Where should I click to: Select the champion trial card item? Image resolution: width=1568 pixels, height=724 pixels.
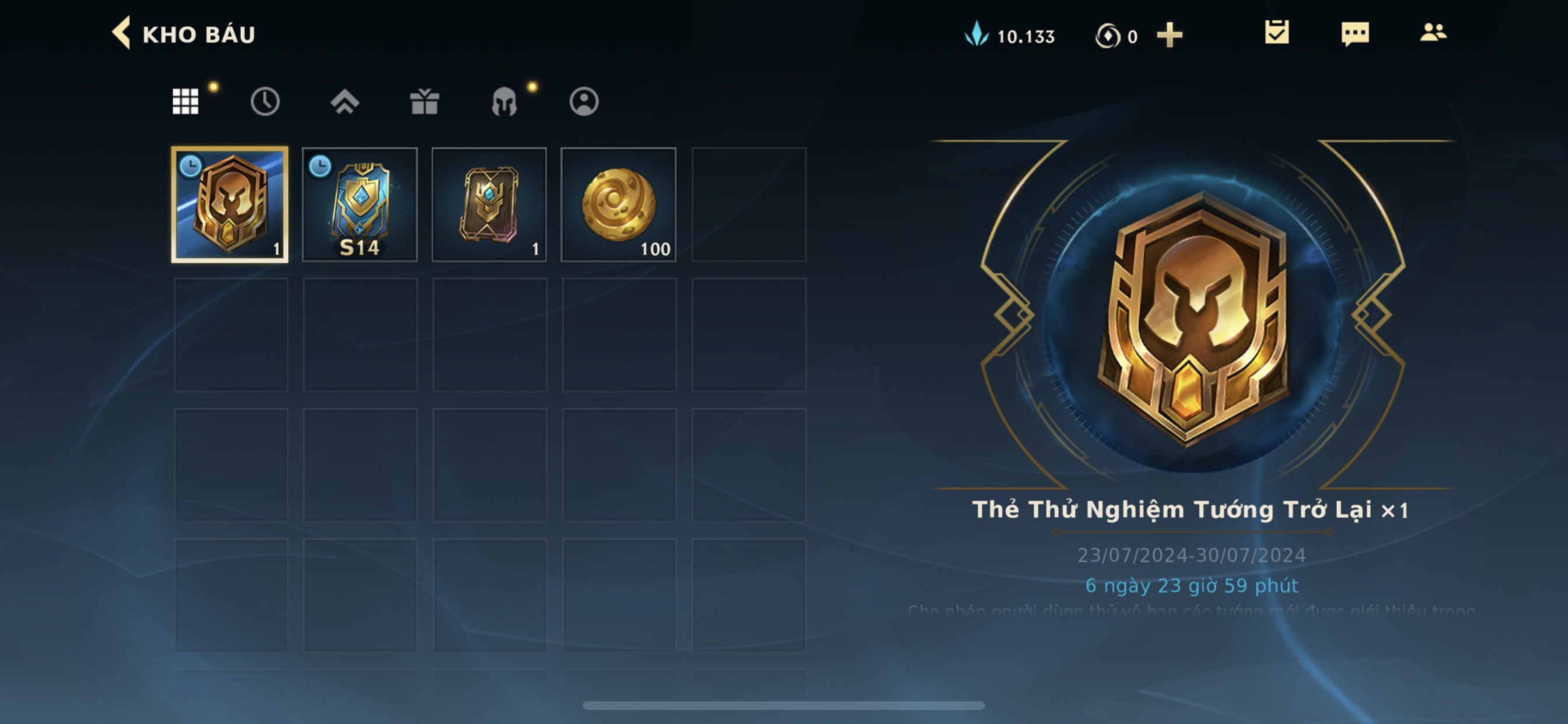[x=229, y=205]
